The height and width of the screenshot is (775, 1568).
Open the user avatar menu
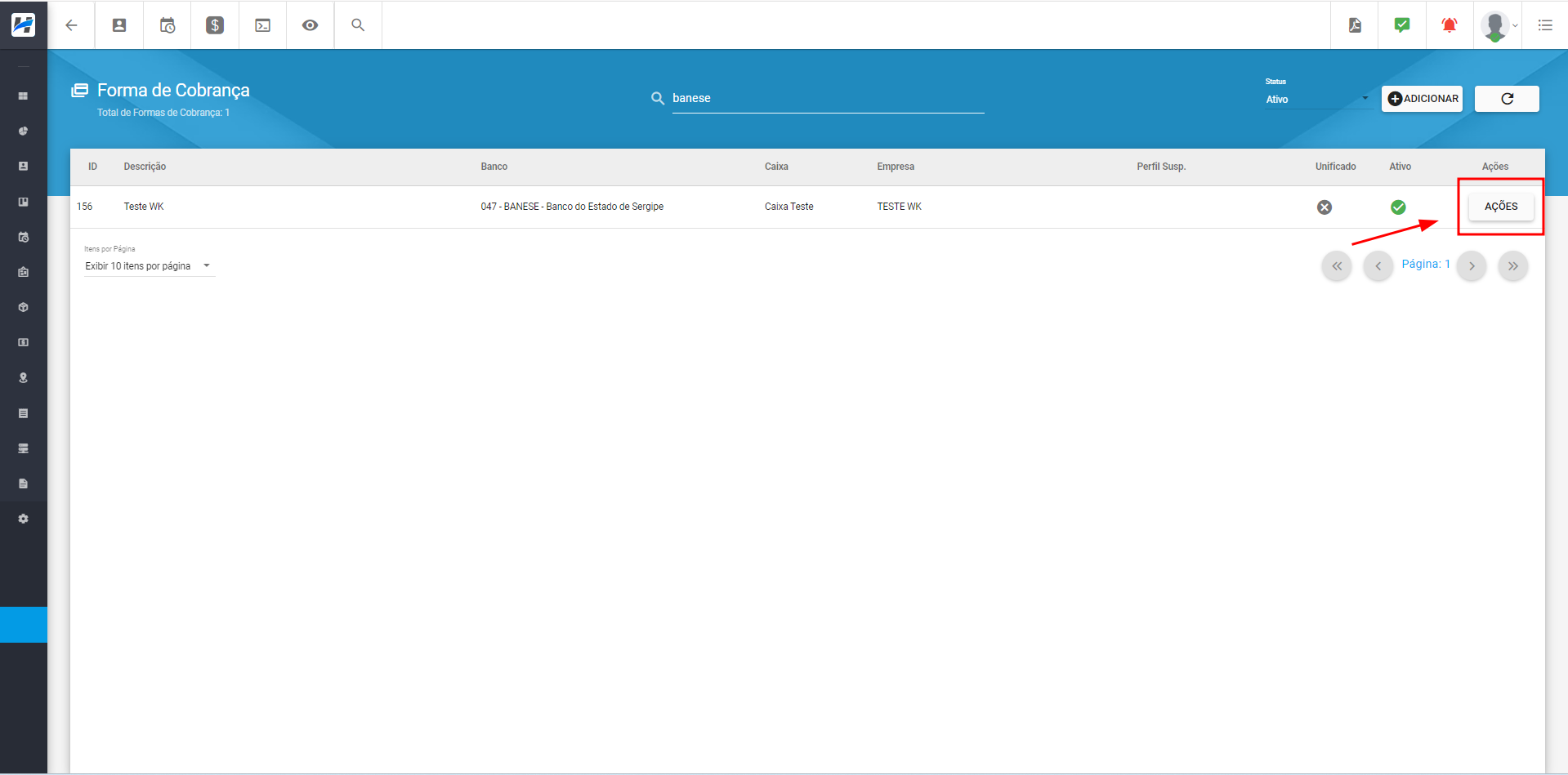tap(1498, 25)
